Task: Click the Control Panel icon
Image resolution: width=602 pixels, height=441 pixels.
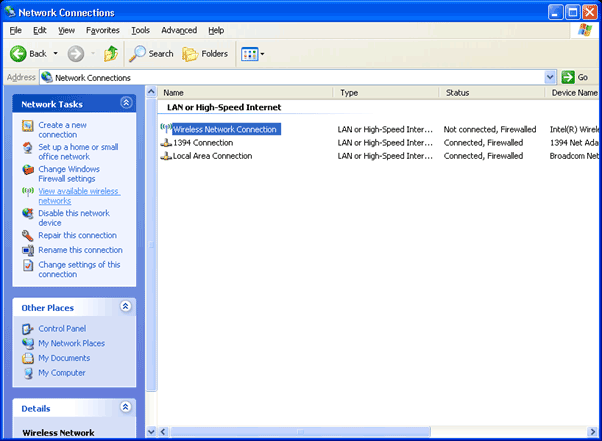Action: [x=28, y=329]
